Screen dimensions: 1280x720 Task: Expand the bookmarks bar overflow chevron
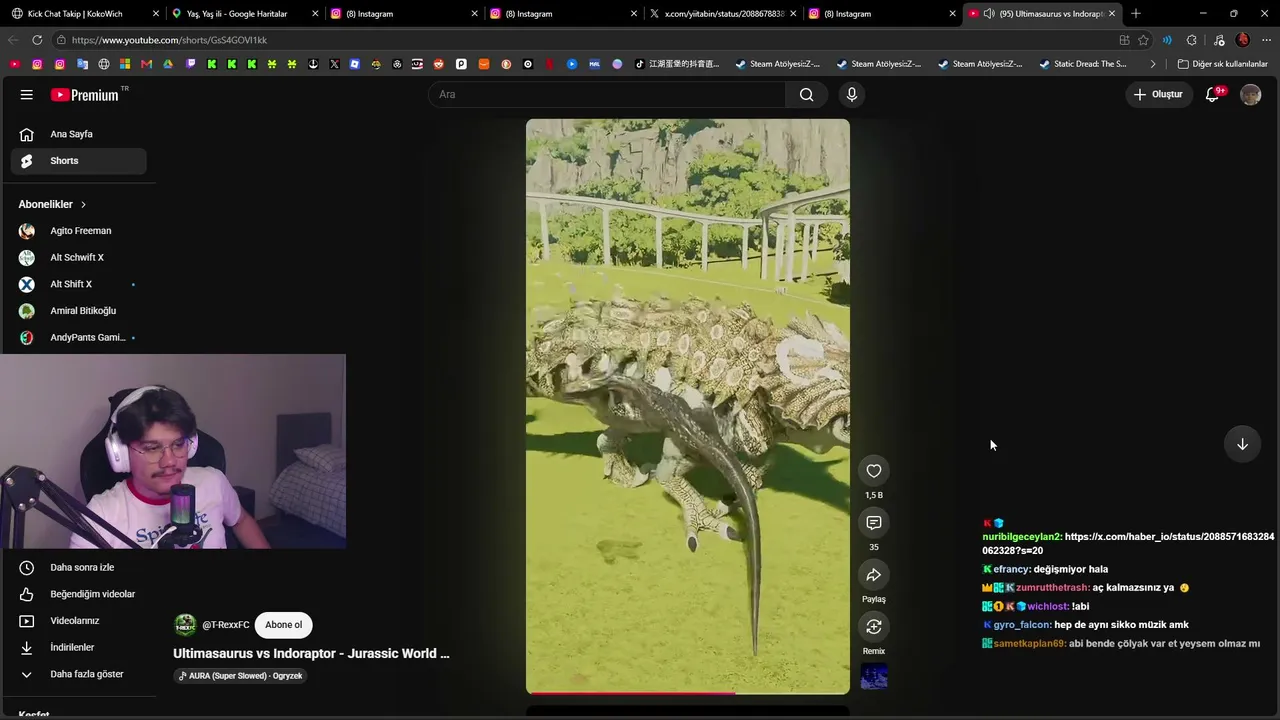(x=1153, y=64)
